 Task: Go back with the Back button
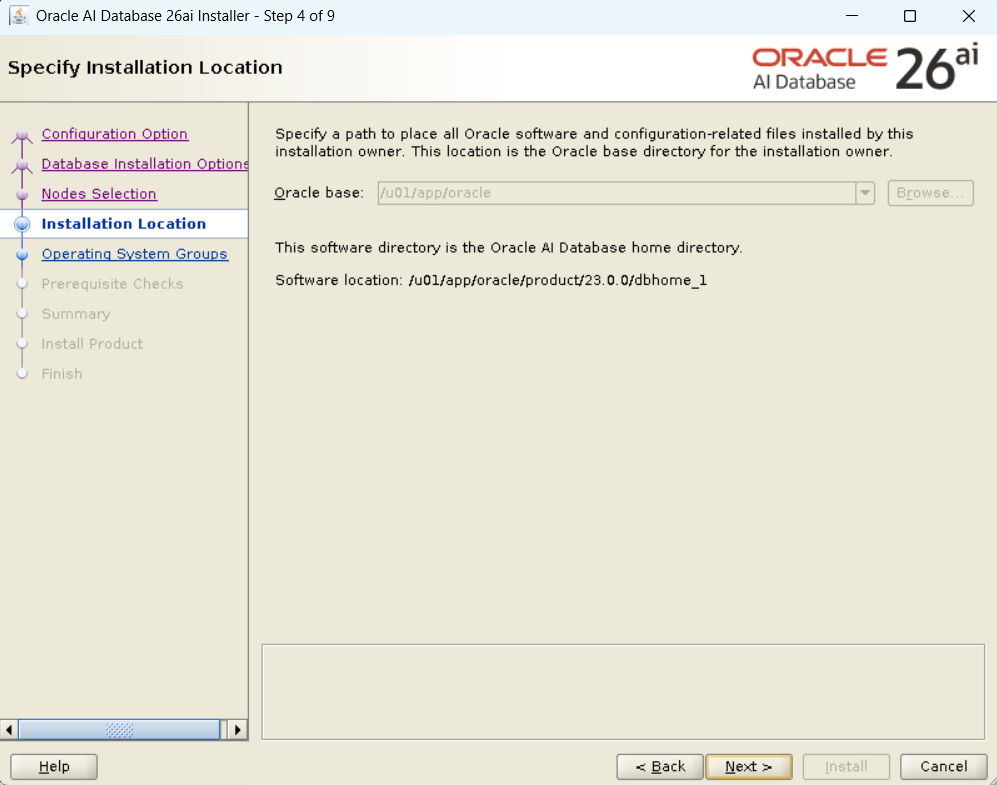(659, 767)
